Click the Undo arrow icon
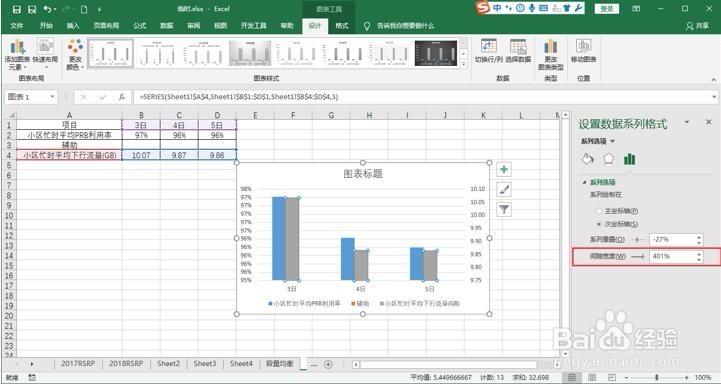721x387 pixels. pyautogui.click(x=47, y=9)
